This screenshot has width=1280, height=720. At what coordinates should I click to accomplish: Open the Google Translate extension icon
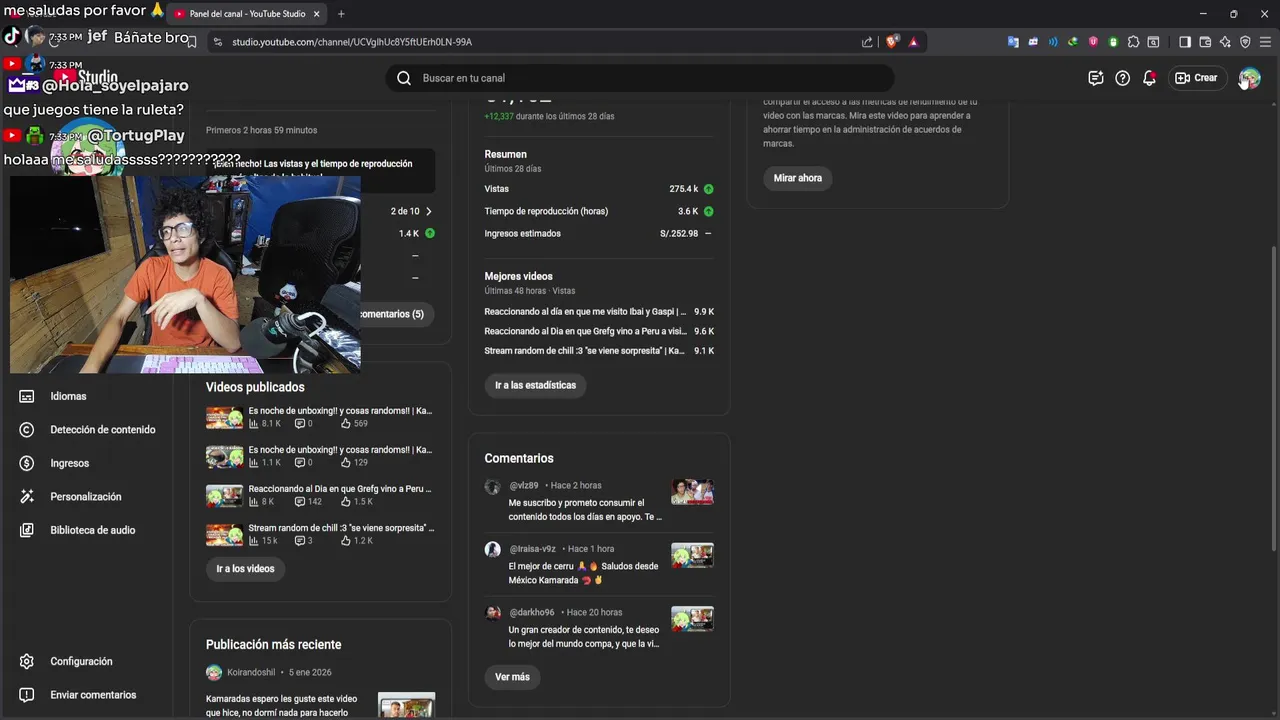tap(1013, 42)
